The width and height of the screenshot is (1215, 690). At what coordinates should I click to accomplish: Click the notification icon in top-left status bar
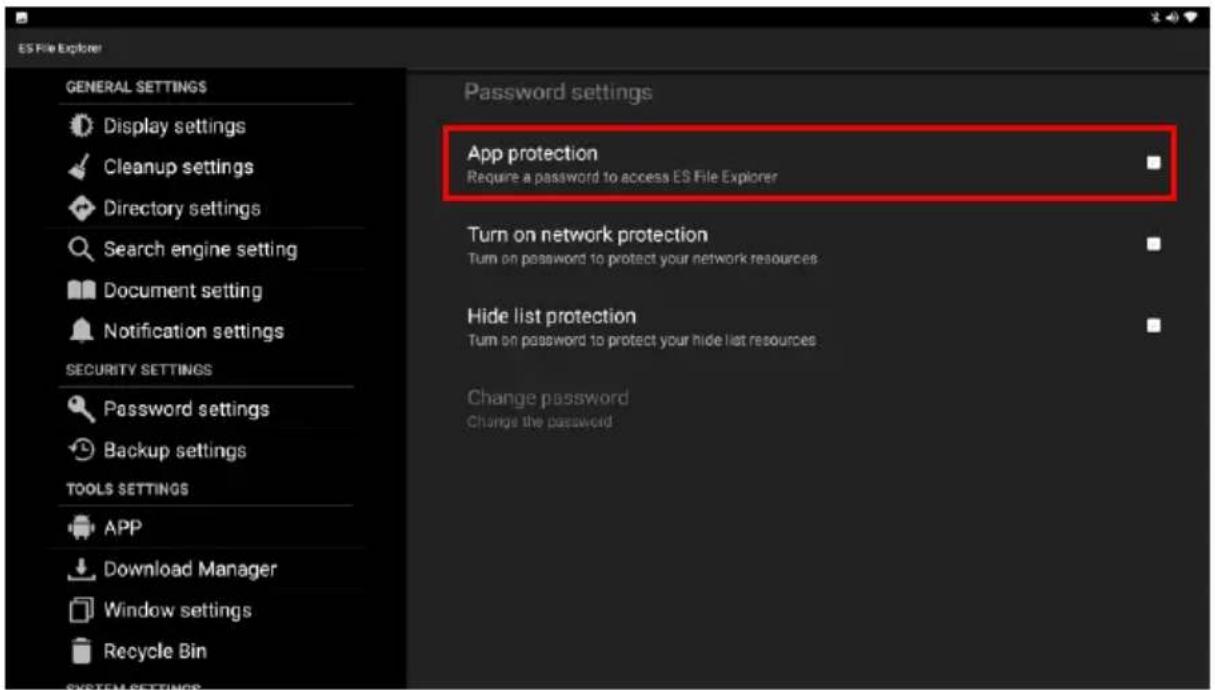pyautogui.click(x=22, y=18)
